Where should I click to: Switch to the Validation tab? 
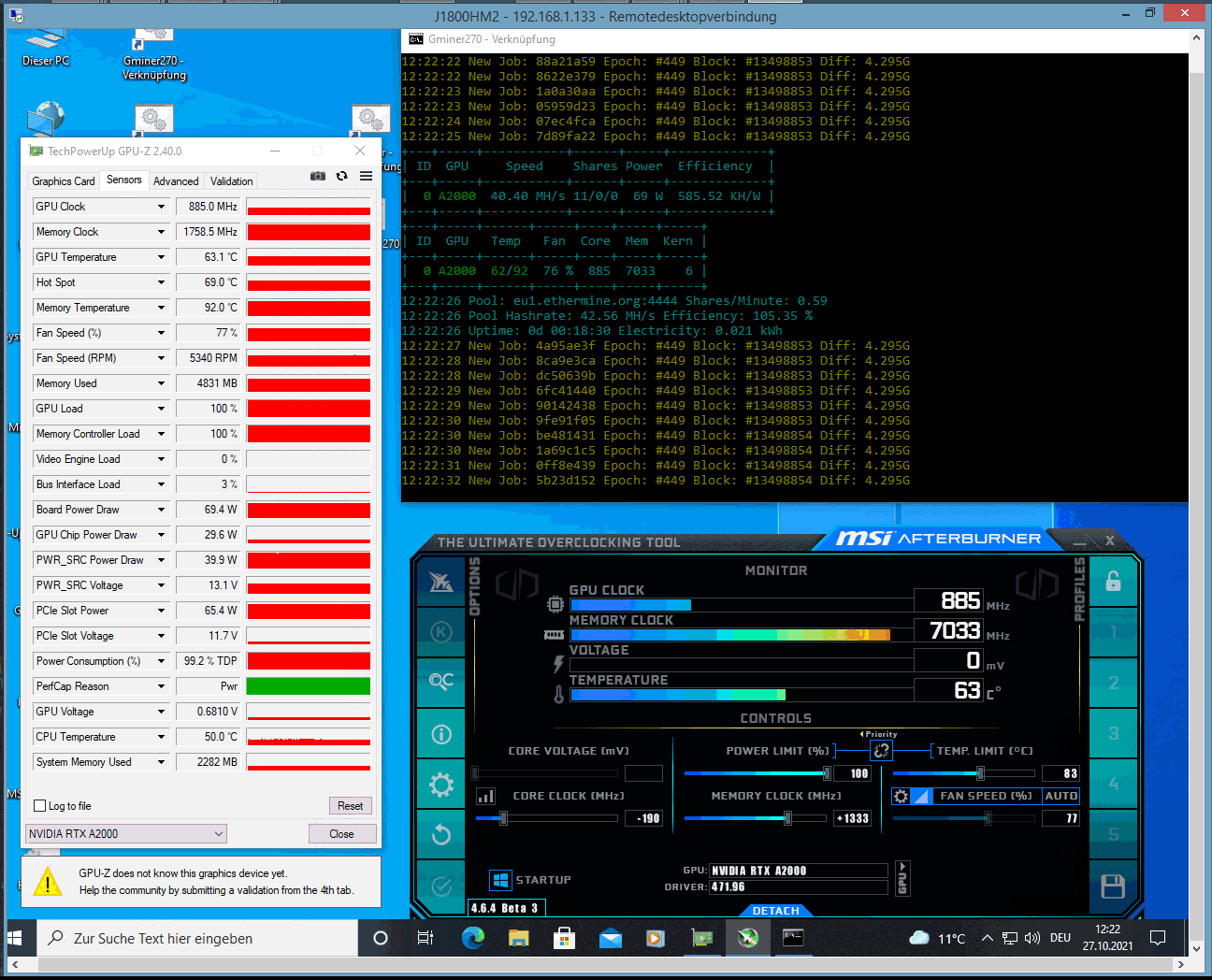[231, 181]
